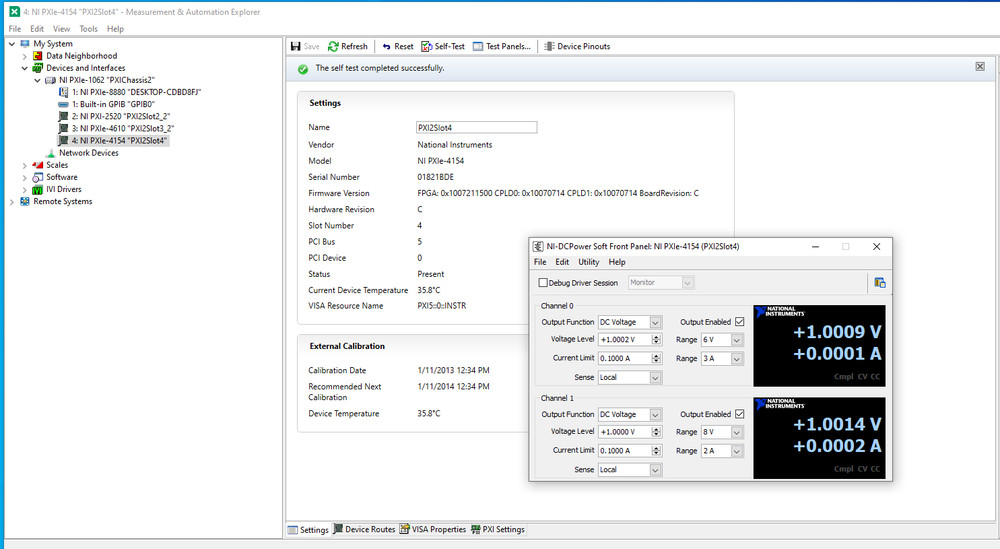Select Network Devices tree item
The image size is (1000, 549).
click(x=88, y=153)
